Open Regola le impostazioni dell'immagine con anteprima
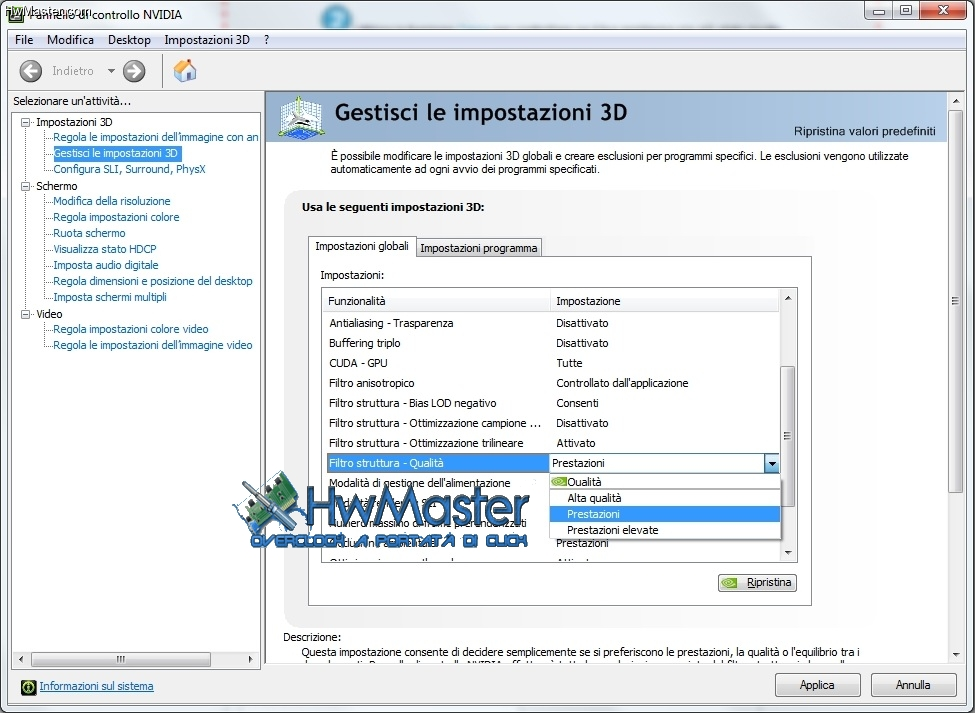The height and width of the screenshot is (713, 975). (155, 137)
